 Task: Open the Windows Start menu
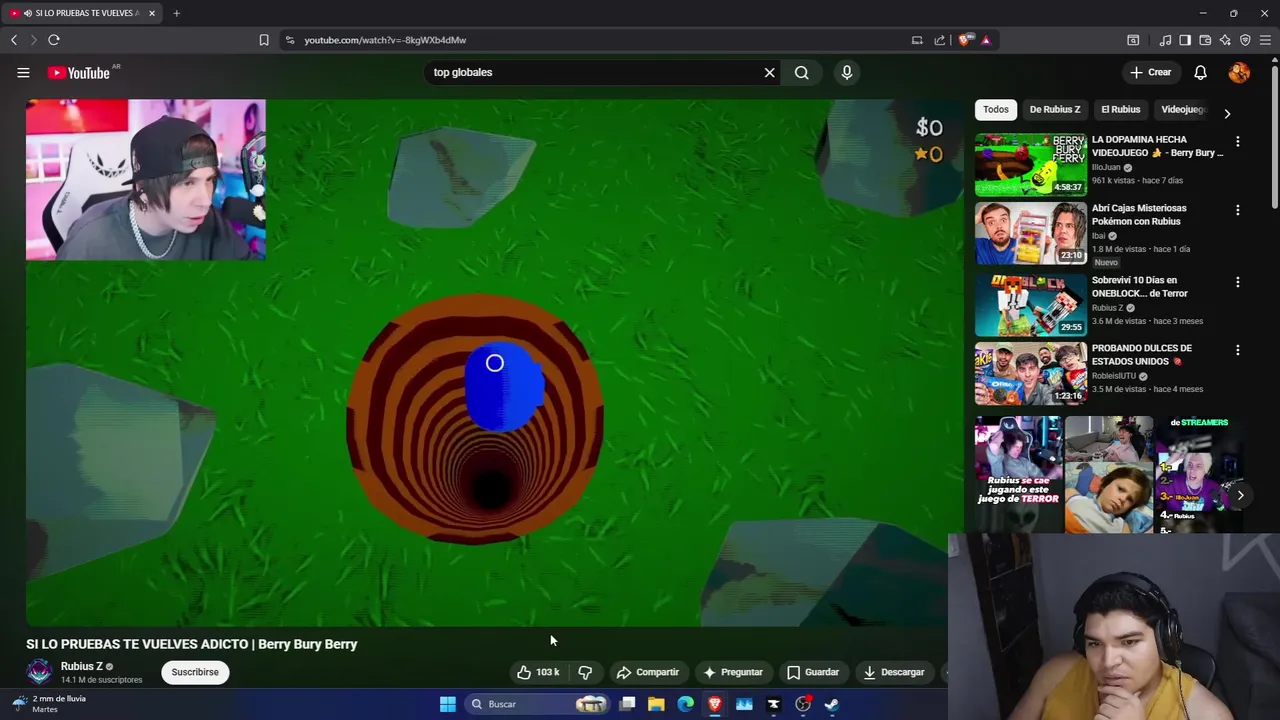point(448,704)
